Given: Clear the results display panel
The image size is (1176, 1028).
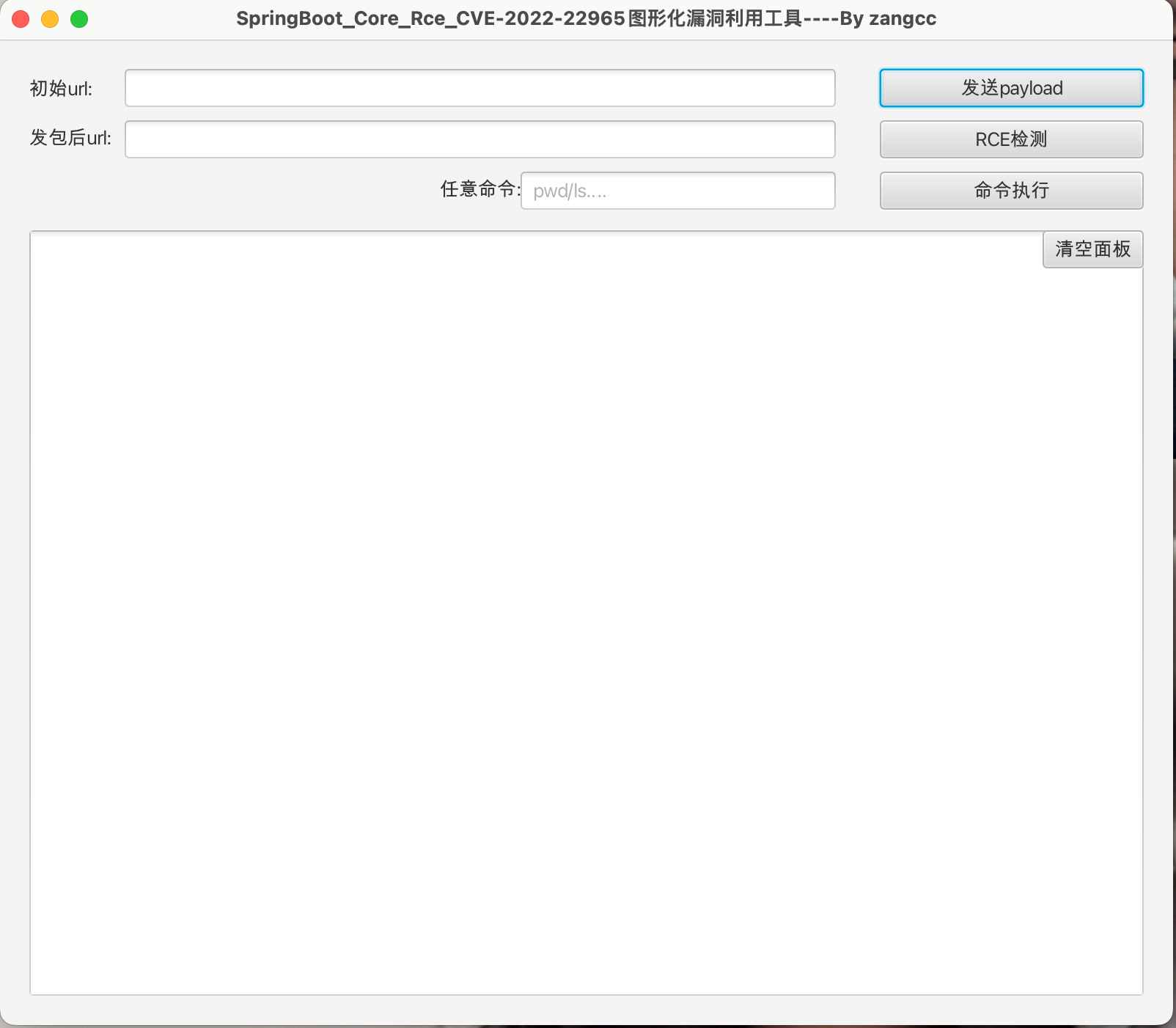Looking at the screenshot, I should pyautogui.click(x=1092, y=249).
